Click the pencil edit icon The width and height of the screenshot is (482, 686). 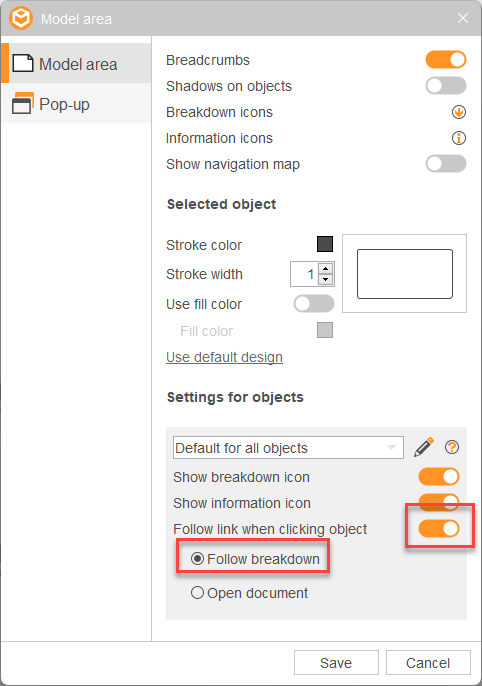point(424,447)
